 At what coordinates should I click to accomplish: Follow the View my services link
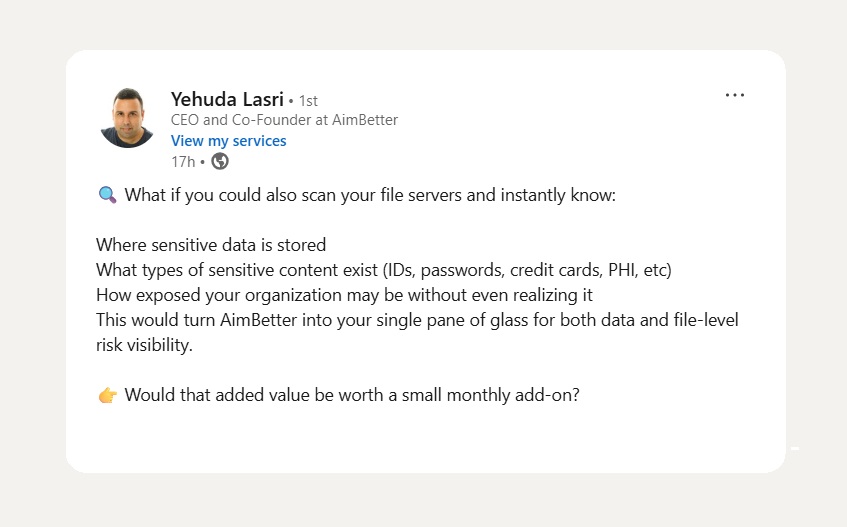click(228, 141)
